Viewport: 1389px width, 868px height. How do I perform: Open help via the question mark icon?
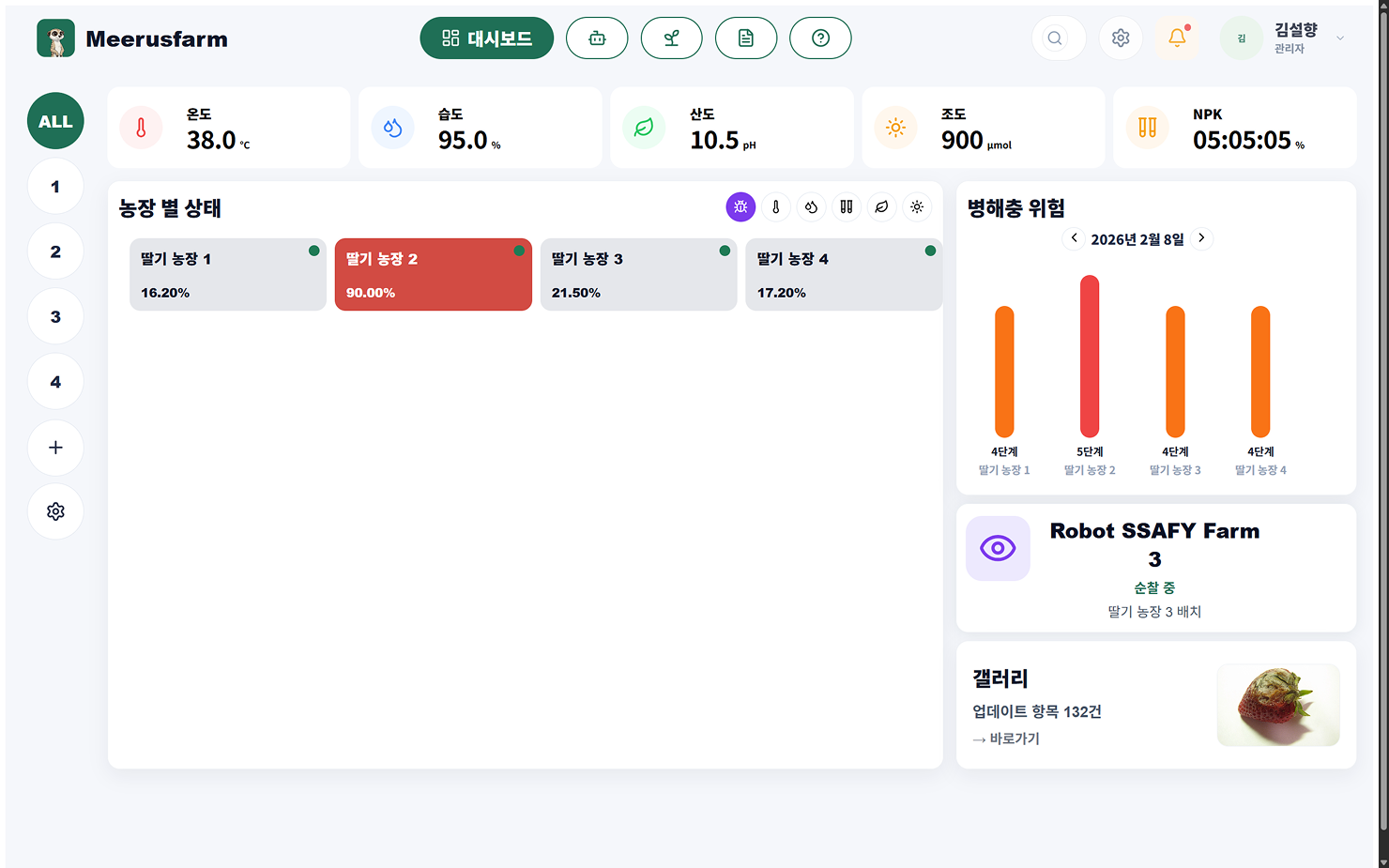coord(820,38)
